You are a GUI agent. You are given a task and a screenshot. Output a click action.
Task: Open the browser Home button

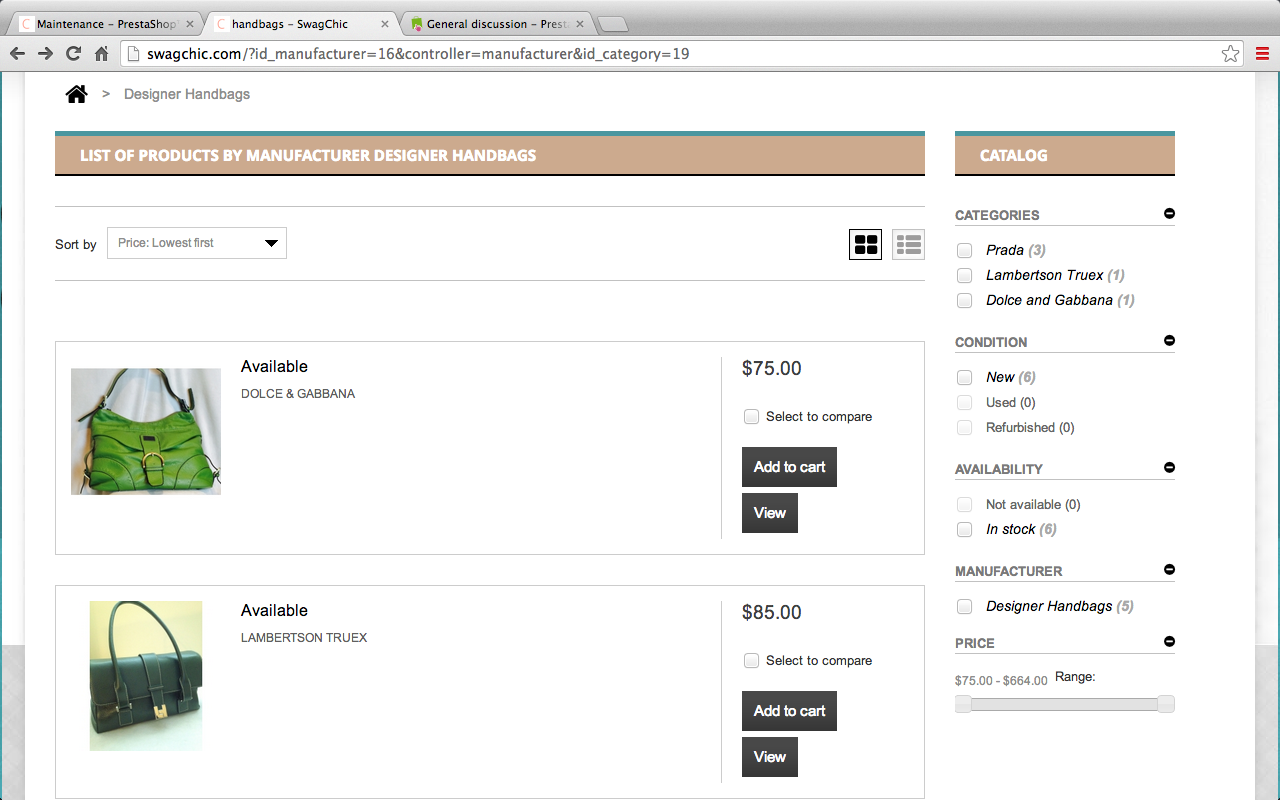(101, 54)
